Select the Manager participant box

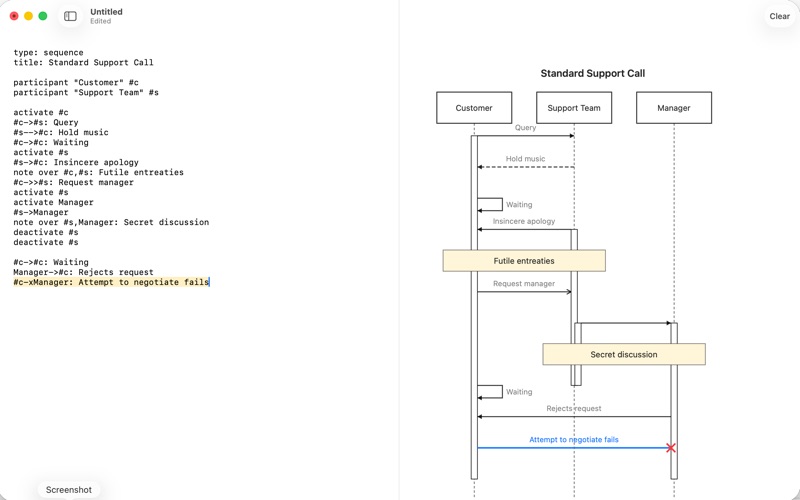[x=673, y=108]
